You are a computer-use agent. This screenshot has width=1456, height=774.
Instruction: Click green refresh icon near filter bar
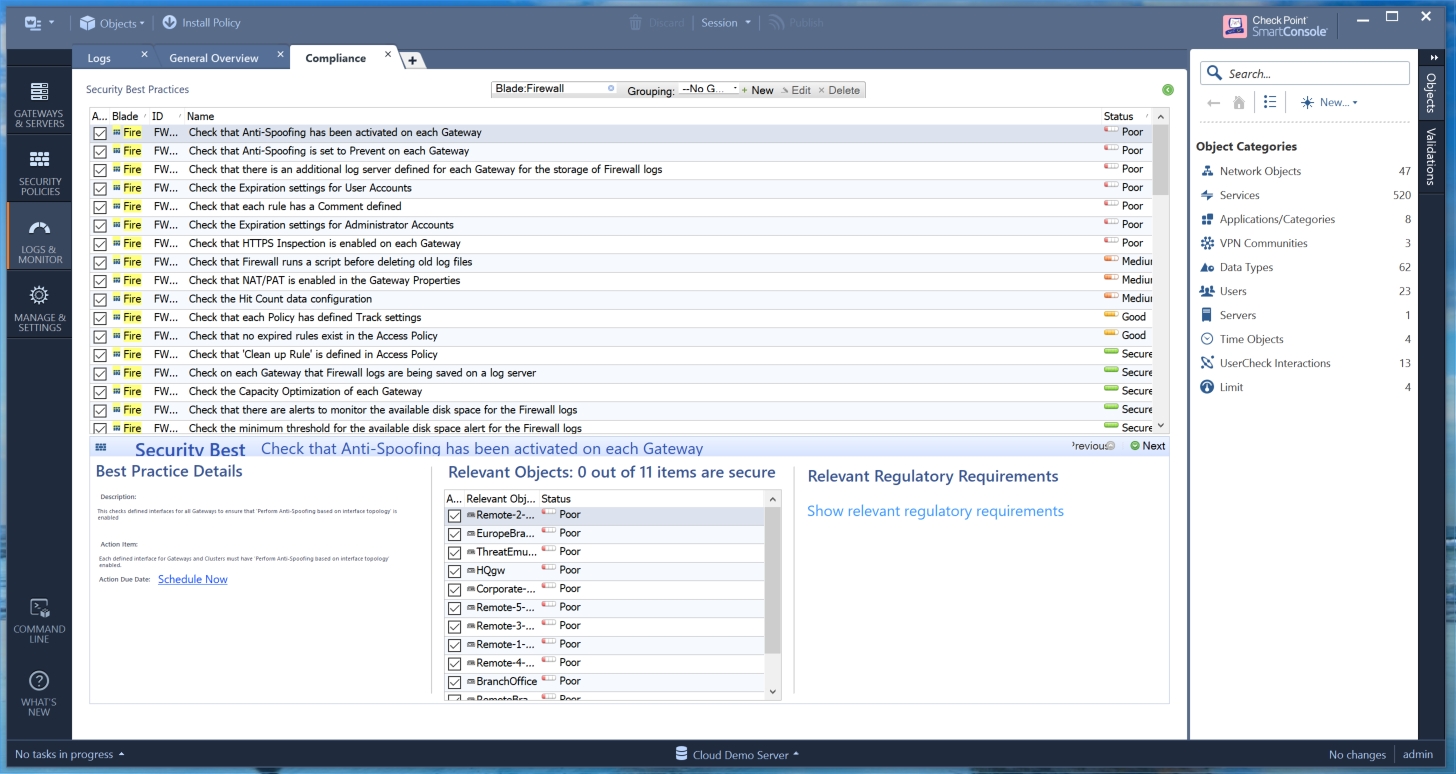(x=1167, y=90)
